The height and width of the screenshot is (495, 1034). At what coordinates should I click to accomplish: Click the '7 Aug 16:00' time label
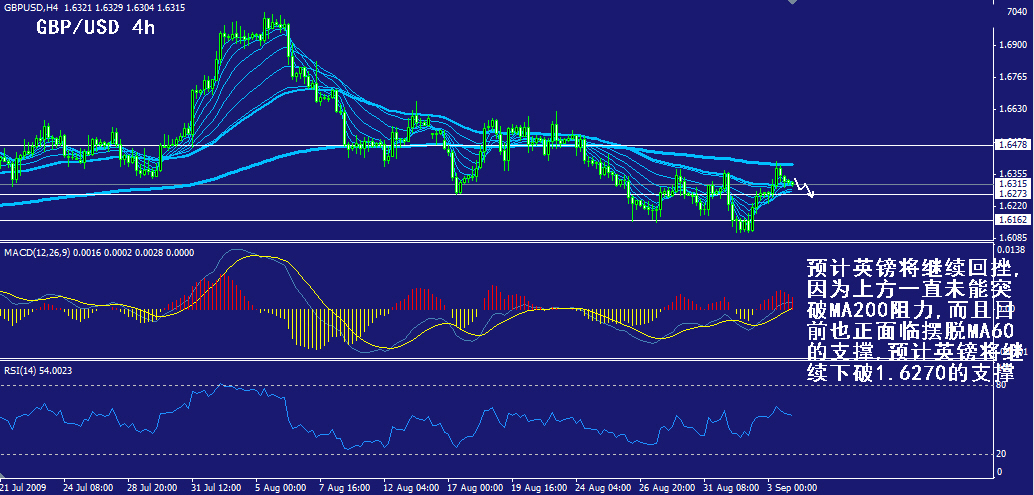pos(343,488)
